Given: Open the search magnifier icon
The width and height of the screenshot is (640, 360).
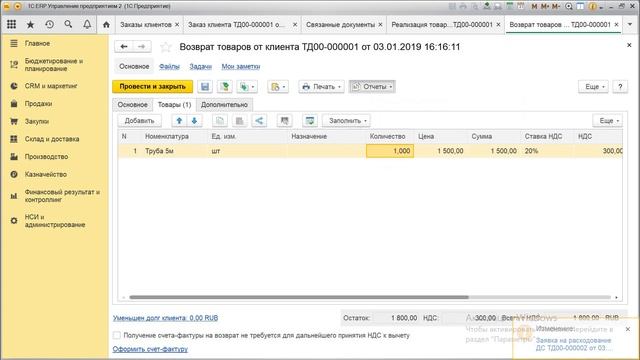Looking at the screenshot, I should (x=68, y=24).
